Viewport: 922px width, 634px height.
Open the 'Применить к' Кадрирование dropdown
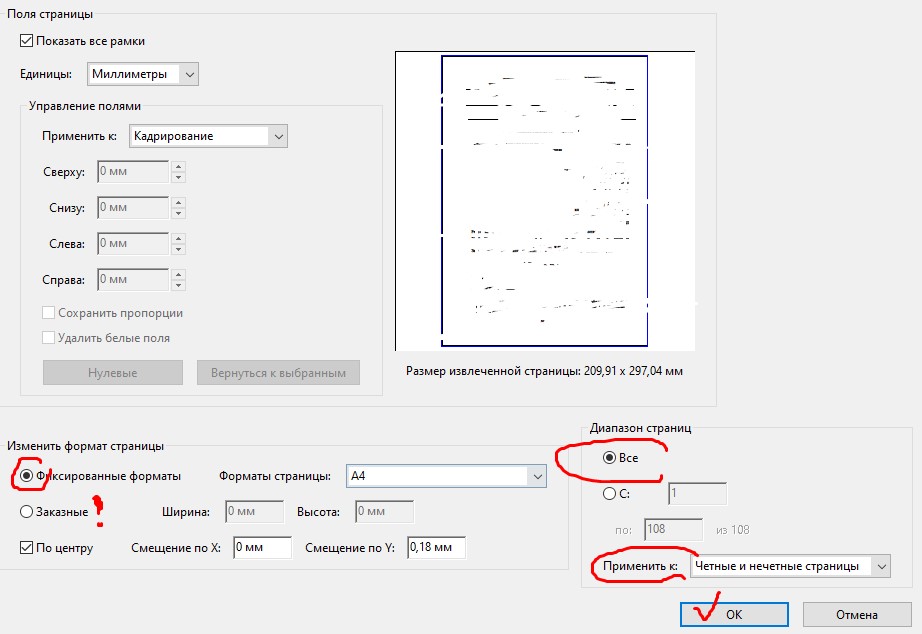tap(208, 136)
